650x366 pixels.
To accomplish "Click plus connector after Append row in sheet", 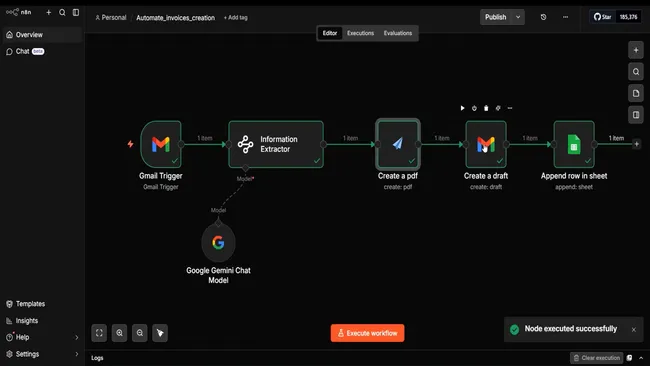I will (x=636, y=144).
